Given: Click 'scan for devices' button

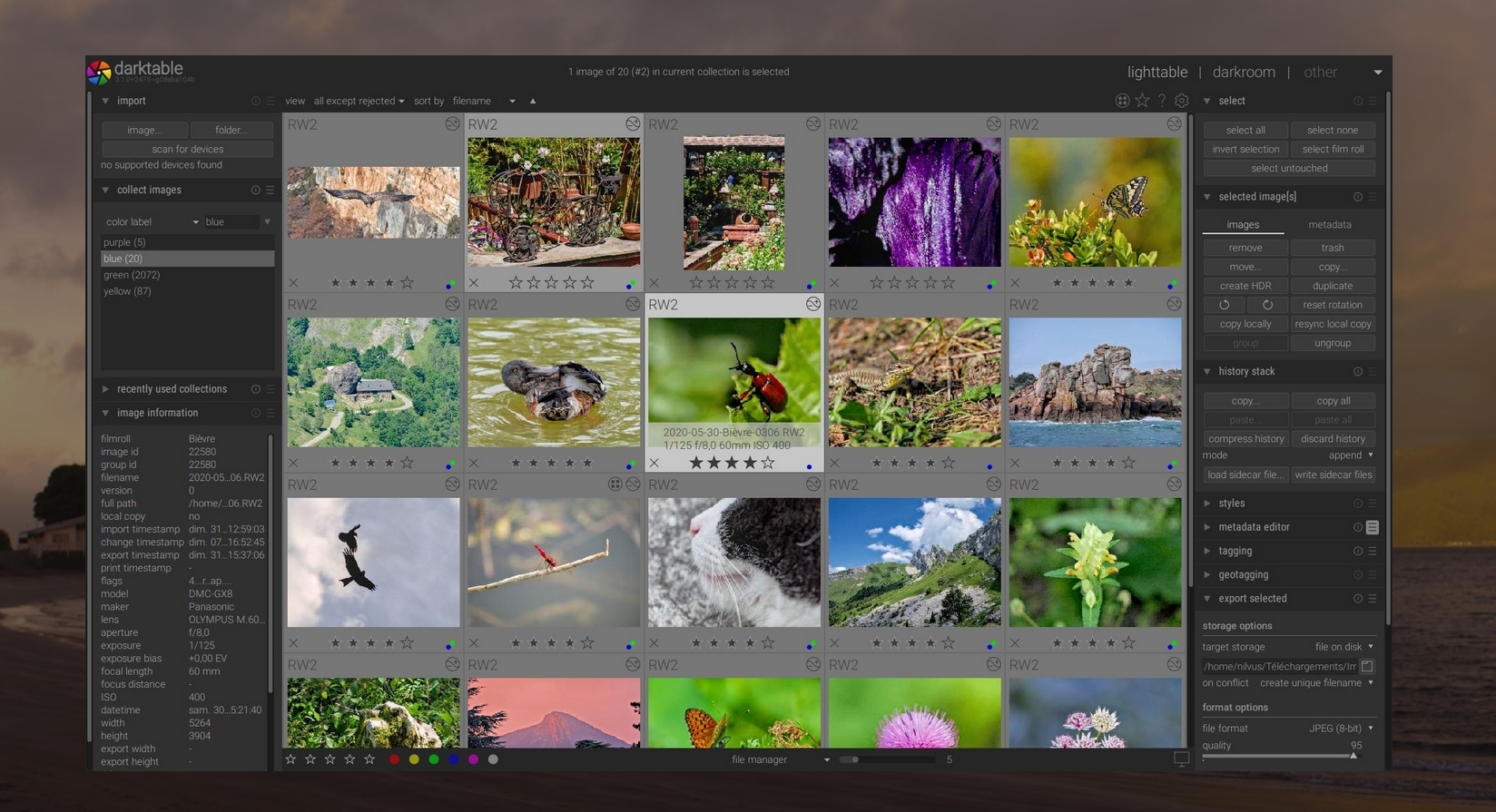Looking at the screenshot, I should pos(187,149).
